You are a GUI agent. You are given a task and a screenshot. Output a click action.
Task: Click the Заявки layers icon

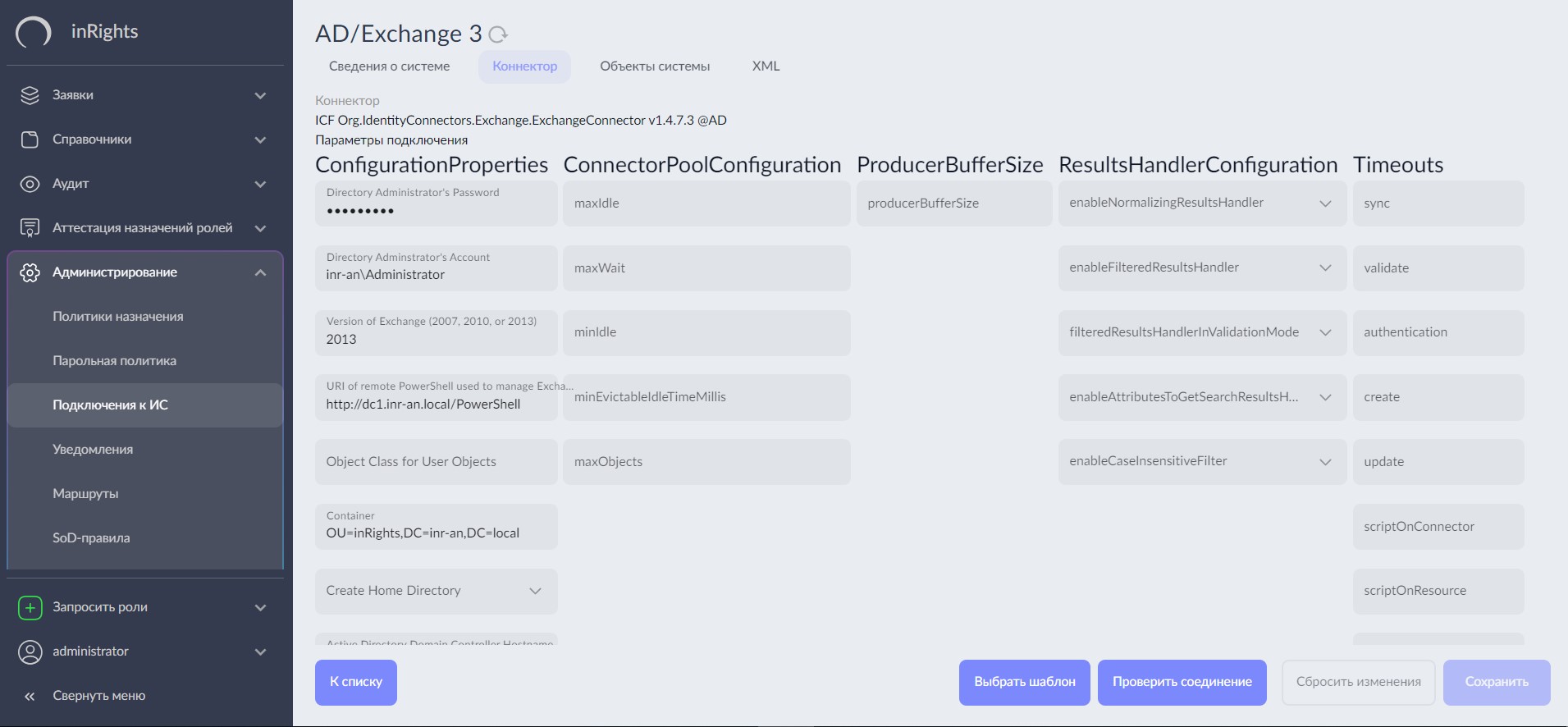30,95
